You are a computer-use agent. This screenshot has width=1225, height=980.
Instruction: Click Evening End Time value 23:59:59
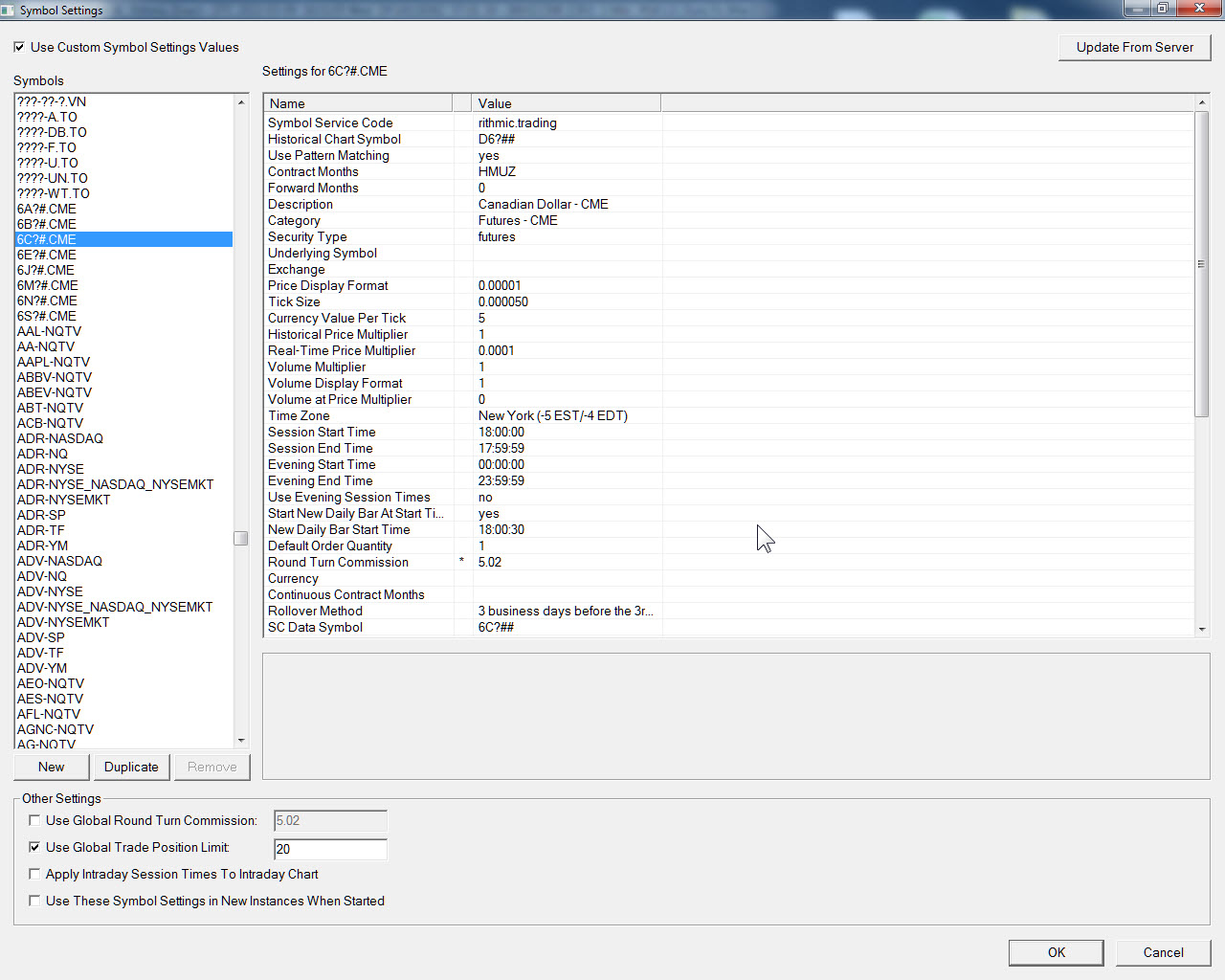pos(501,480)
